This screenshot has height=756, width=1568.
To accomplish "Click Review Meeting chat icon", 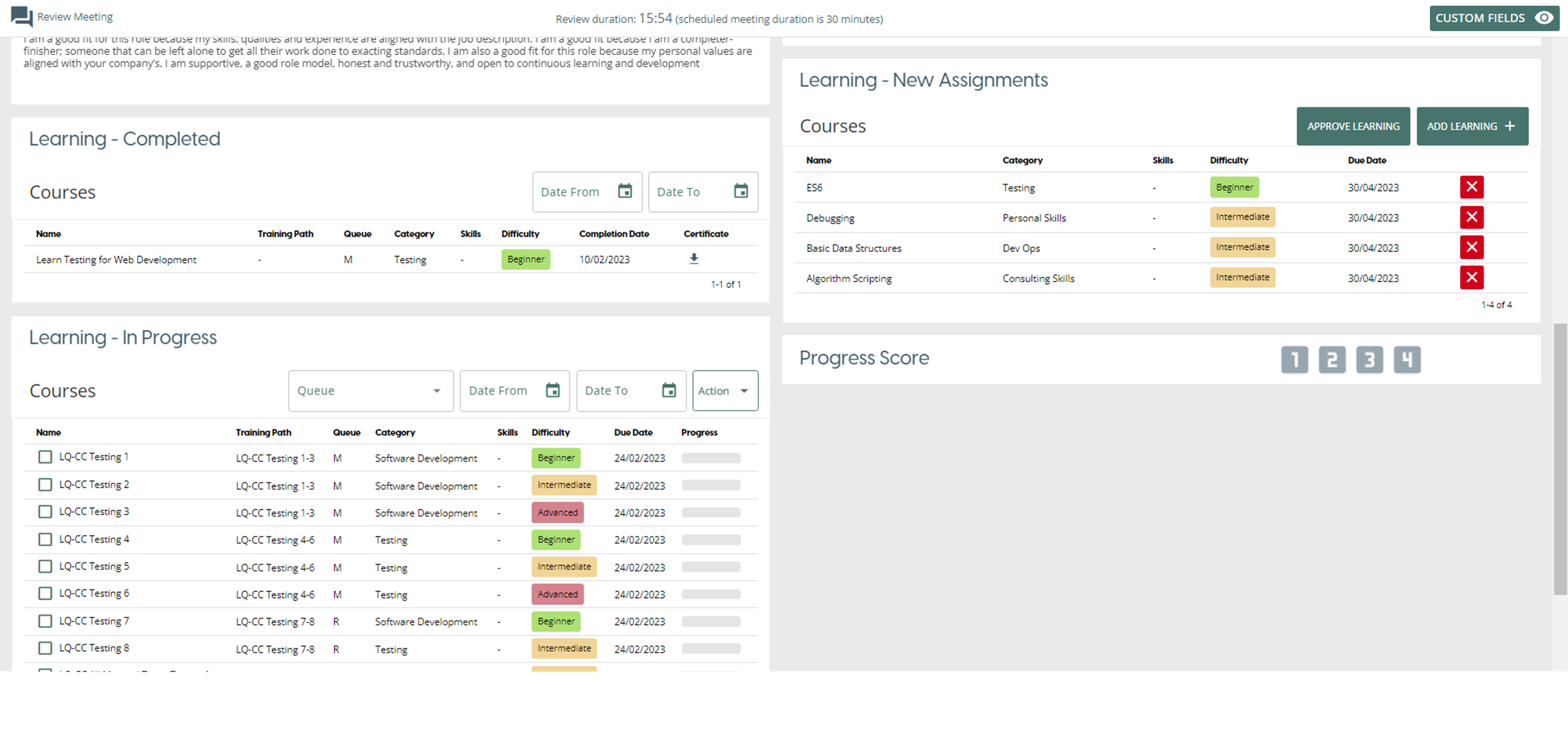I will click(22, 16).
